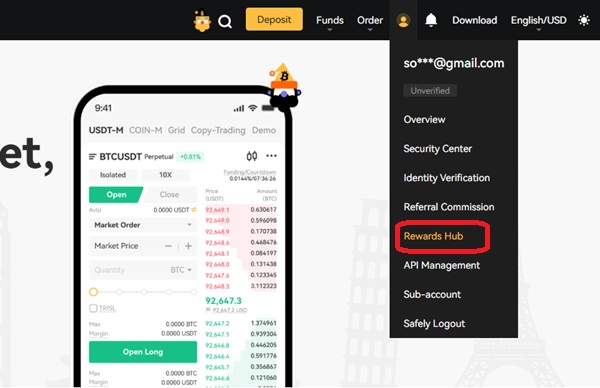Click the Market Price input field
600x388 pixels.
tap(143, 246)
